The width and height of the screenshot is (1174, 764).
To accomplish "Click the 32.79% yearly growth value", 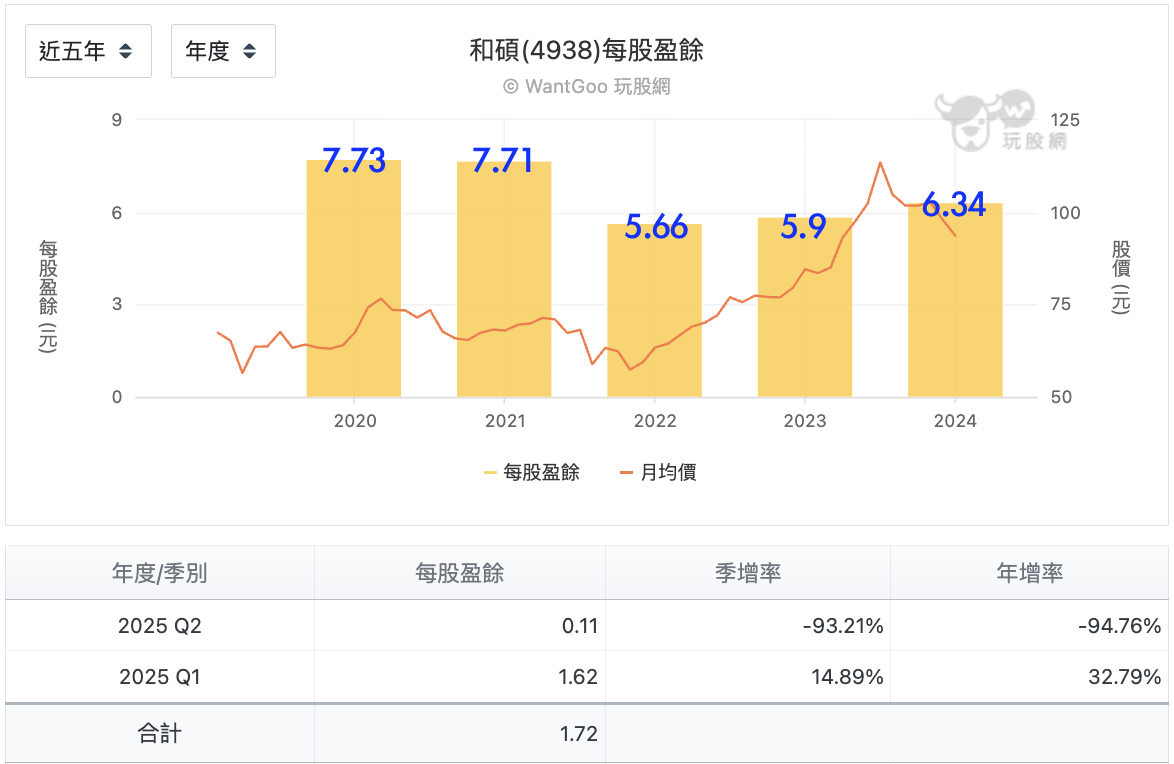I will tap(1125, 677).
